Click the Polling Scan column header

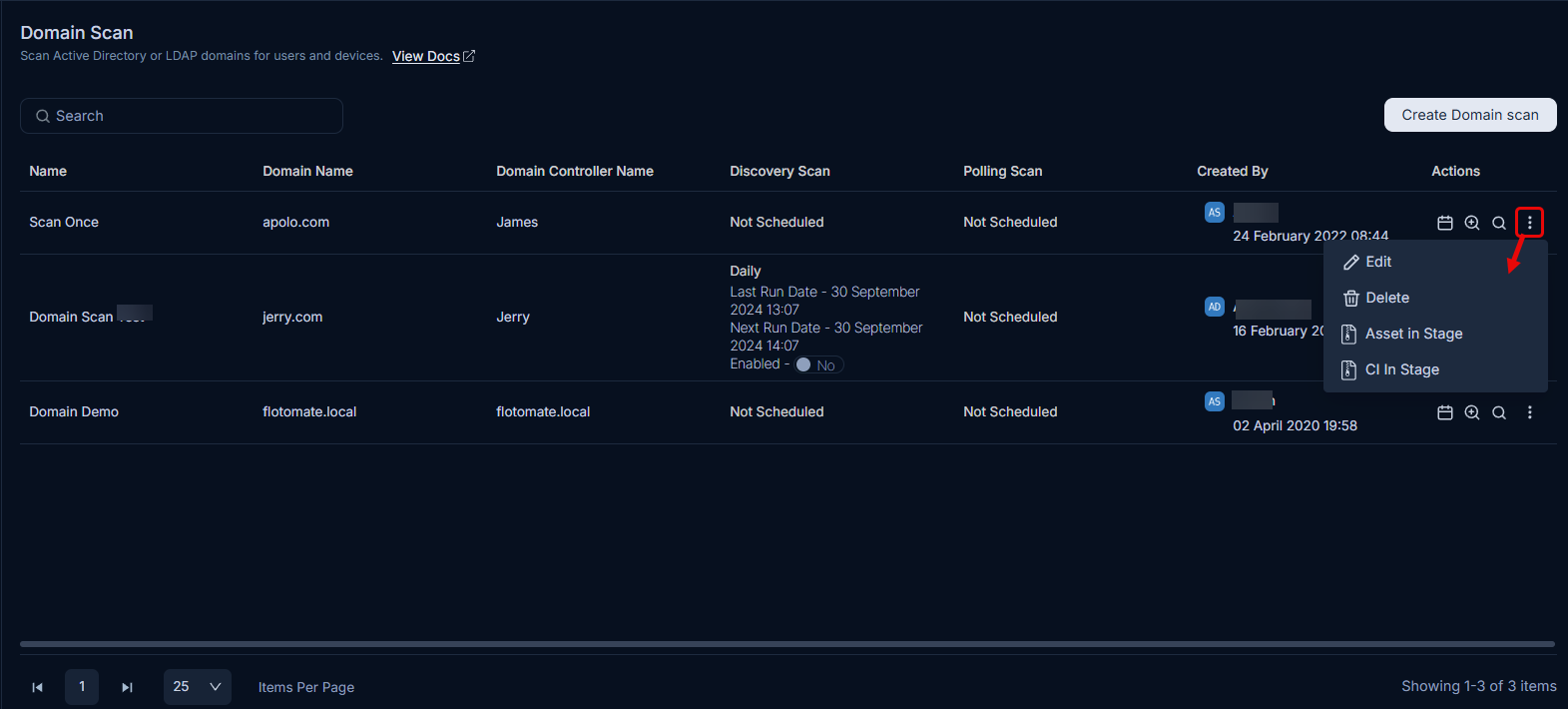click(x=1002, y=171)
